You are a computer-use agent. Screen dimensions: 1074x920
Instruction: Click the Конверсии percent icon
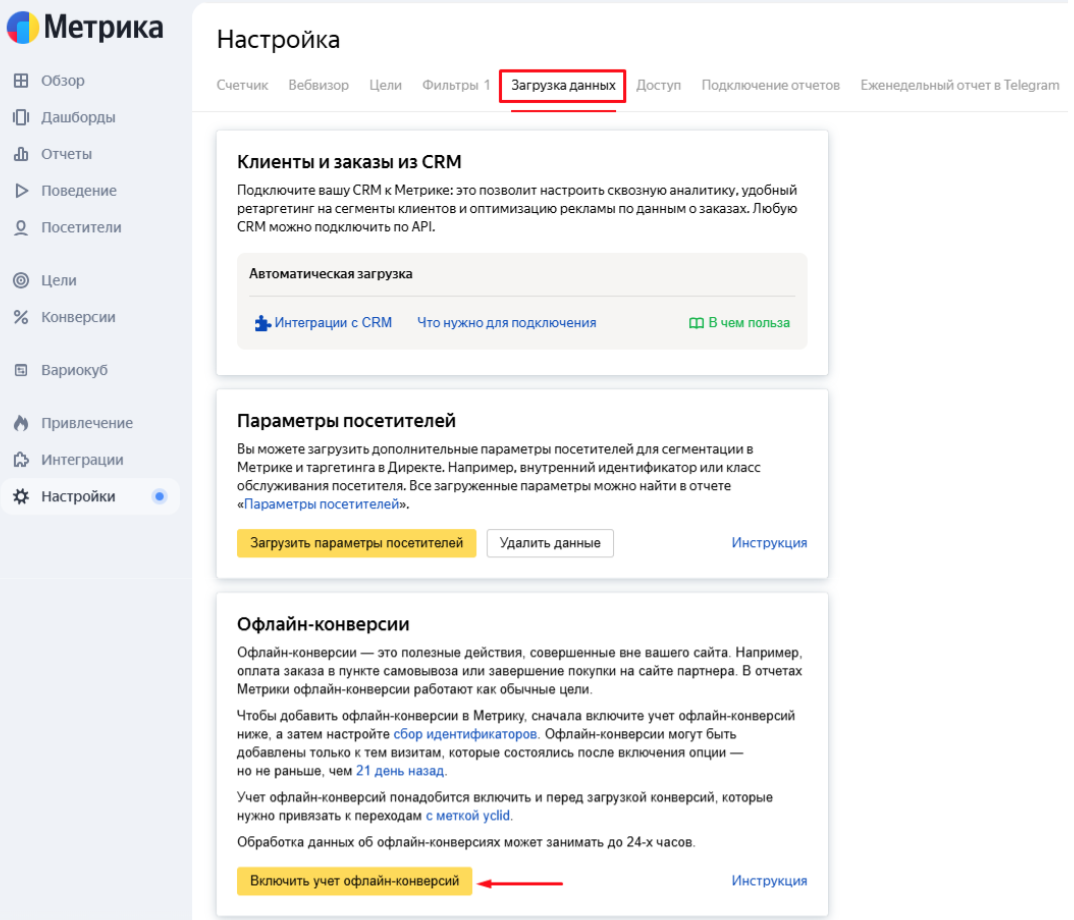tap(21, 317)
